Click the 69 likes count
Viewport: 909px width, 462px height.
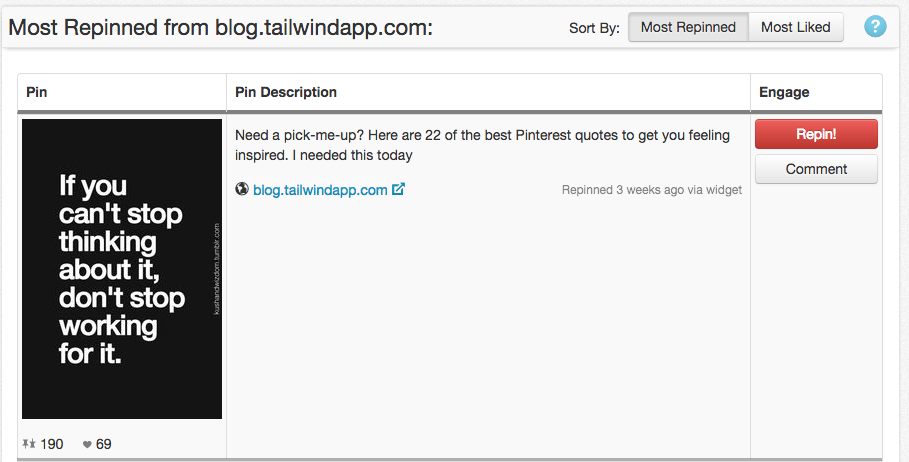[103, 444]
